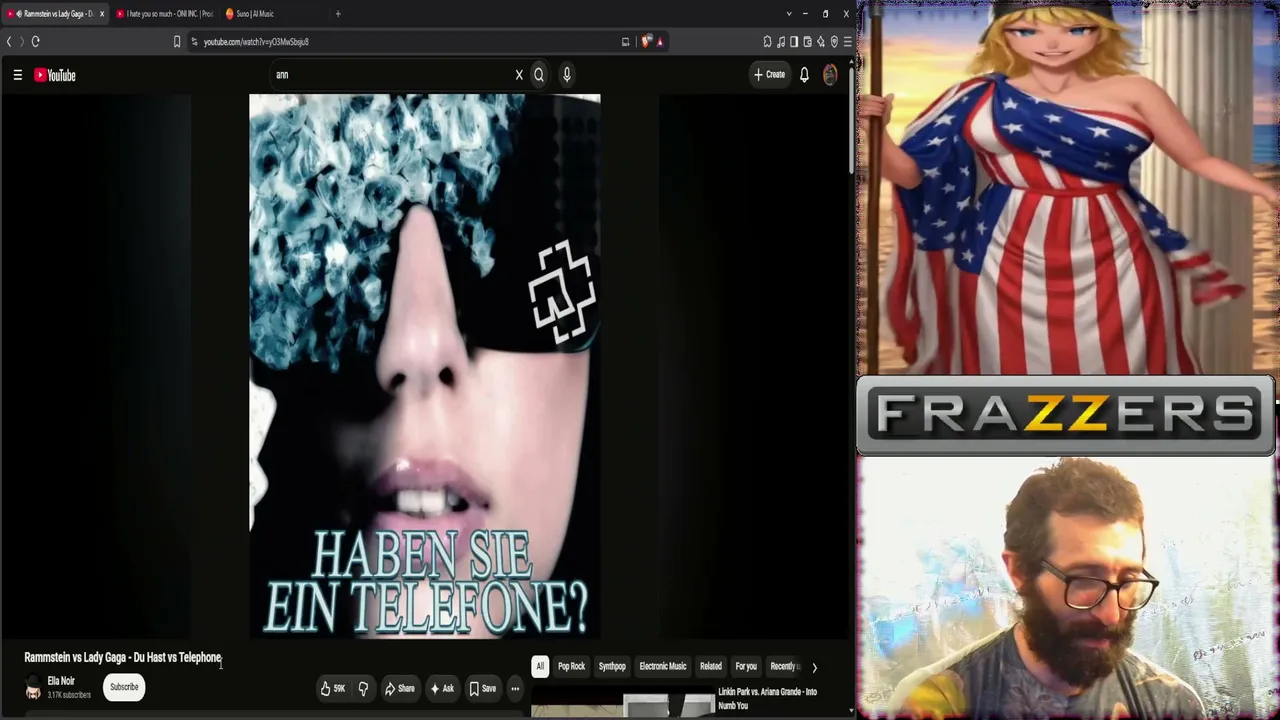Open more actions three-dot menu under video
Image resolution: width=1280 pixels, height=720 pixels.
[x=515, y=688]
